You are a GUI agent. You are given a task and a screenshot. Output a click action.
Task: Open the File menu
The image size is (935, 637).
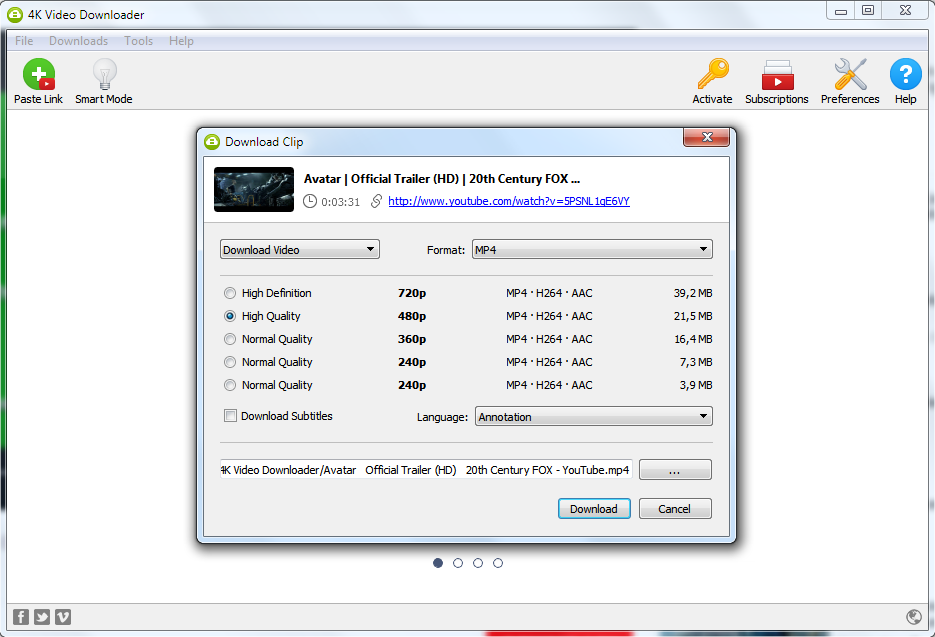coord(24,41)
